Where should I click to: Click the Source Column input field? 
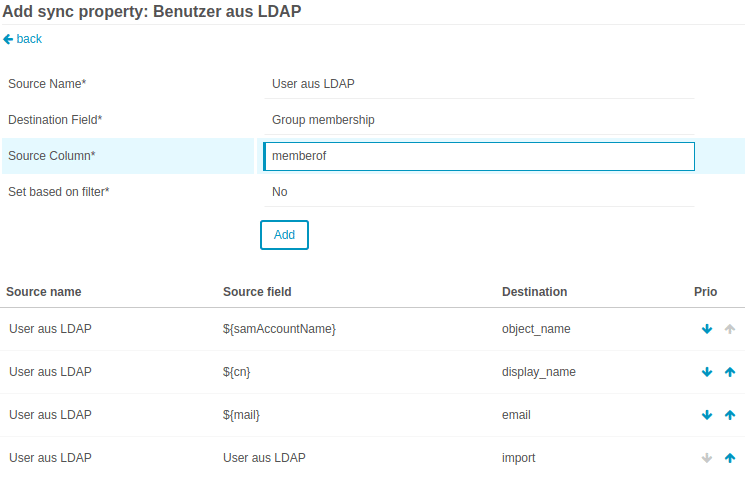coord(479,156)
